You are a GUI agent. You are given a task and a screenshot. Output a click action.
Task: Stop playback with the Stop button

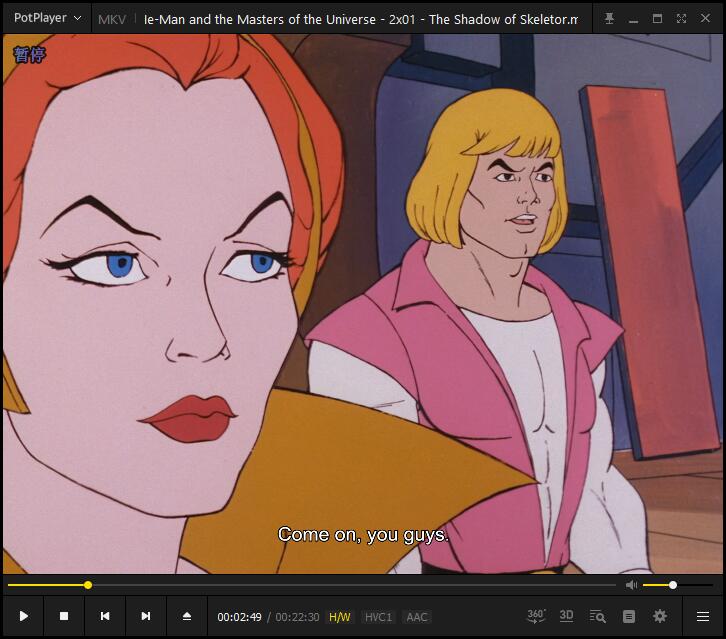[64, 616]
